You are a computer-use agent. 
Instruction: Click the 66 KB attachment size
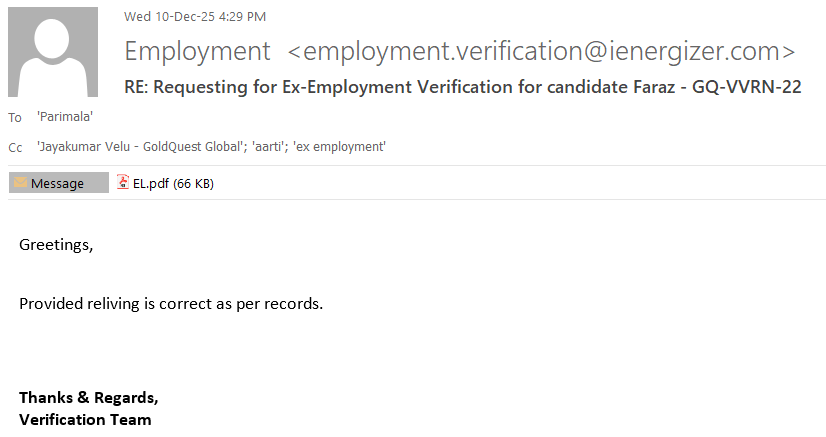[194, 184]
